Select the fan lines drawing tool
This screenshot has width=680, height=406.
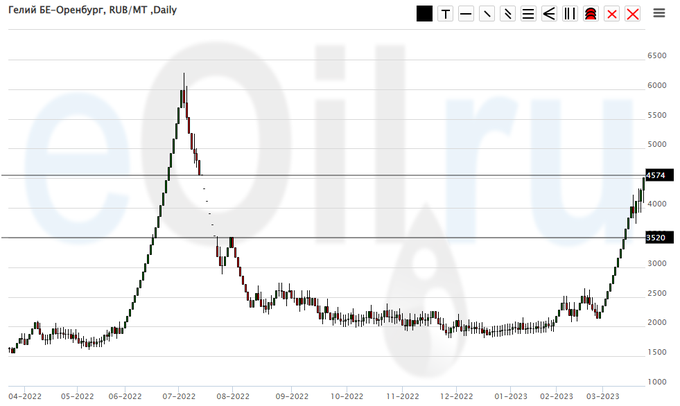coord(549,14)
